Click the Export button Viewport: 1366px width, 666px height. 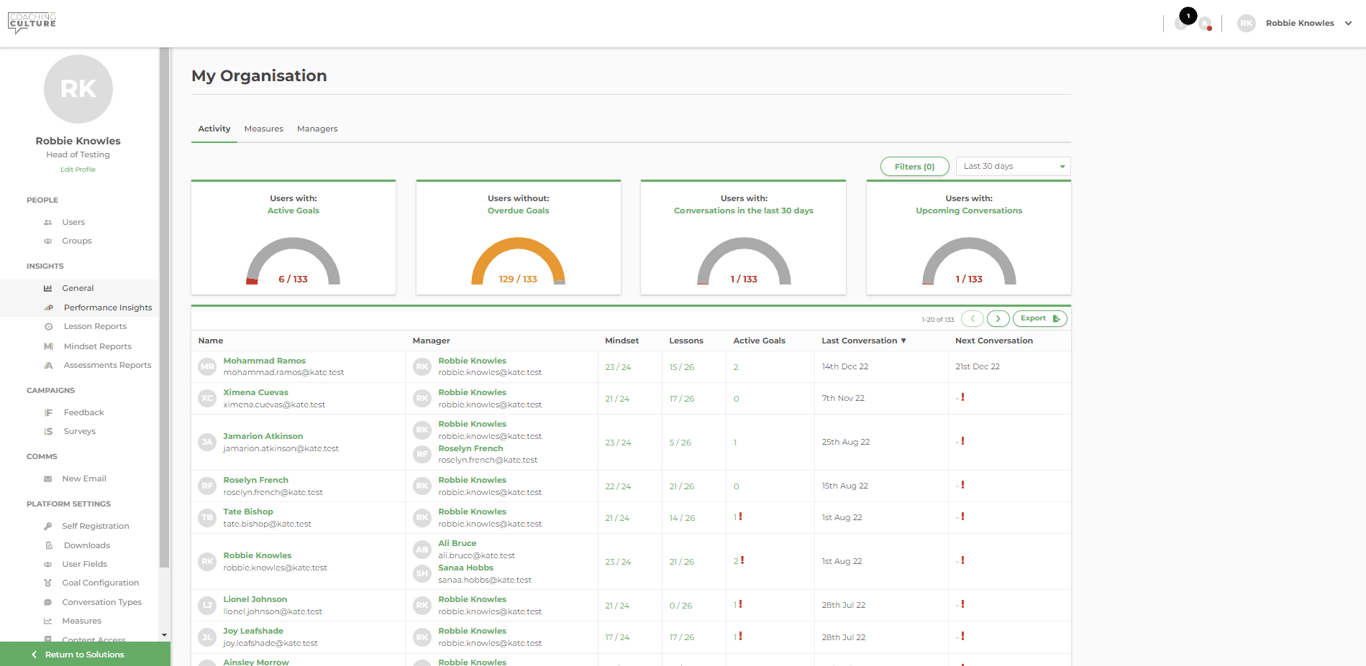1039,319
